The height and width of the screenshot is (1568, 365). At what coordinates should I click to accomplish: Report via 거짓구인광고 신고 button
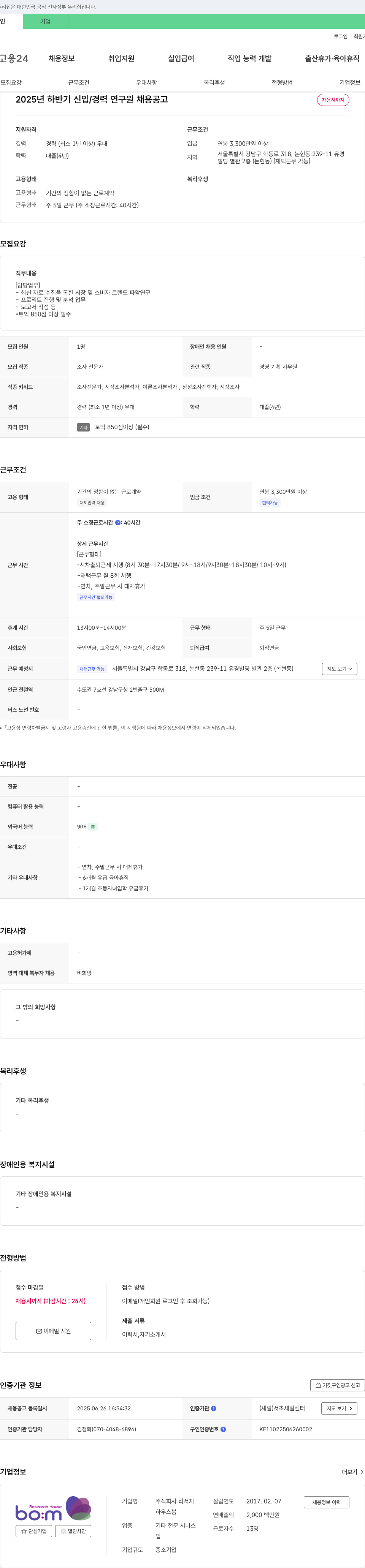338,1385
